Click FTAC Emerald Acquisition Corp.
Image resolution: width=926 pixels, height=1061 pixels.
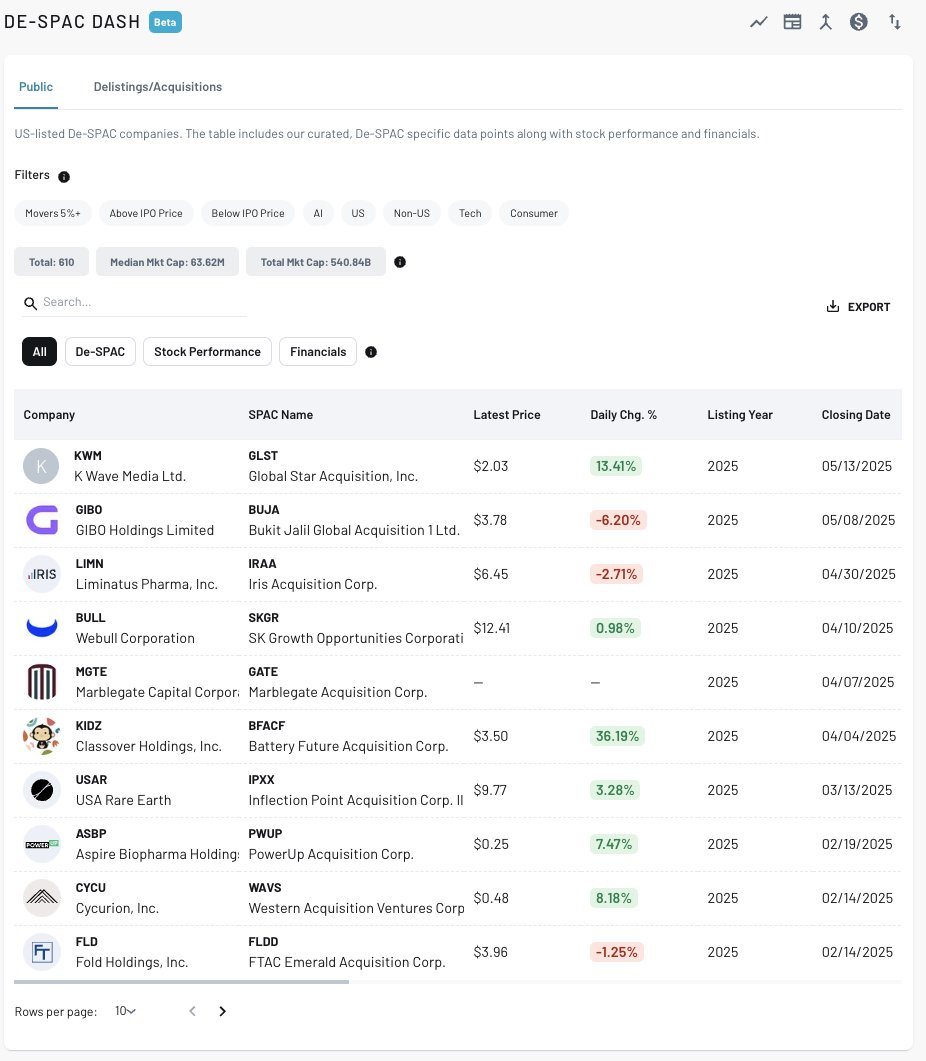(347, 962)
